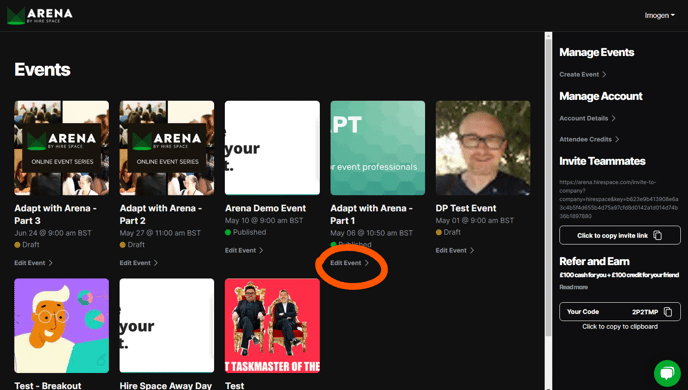Click the Hire Space Away Day title
688x390 pixels.
click(165, 386)
